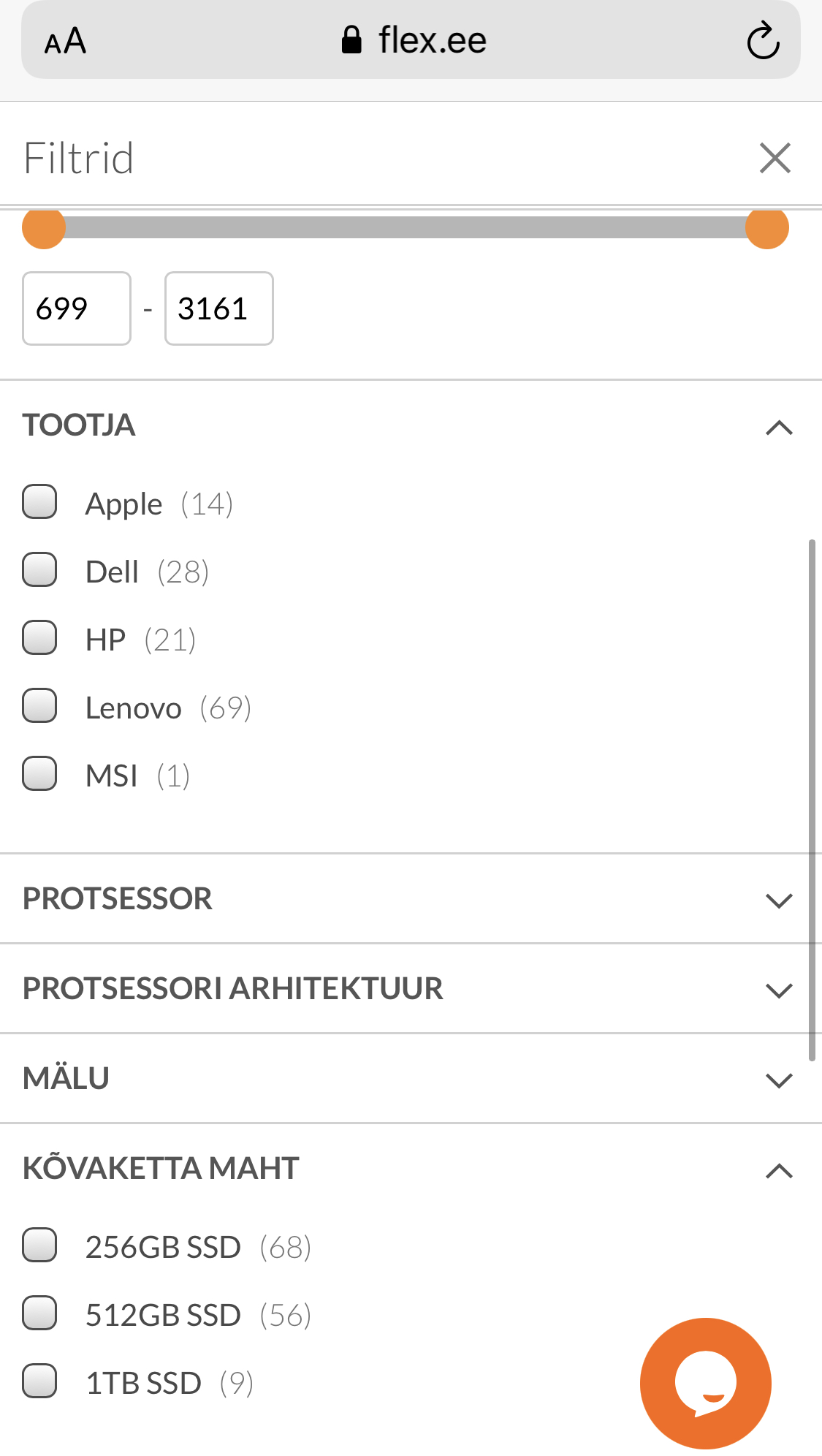The width and height of the screenshot is (822, 1456).
Task: Select the 512GB SSD checkbox
Action: click(39, 1313)
